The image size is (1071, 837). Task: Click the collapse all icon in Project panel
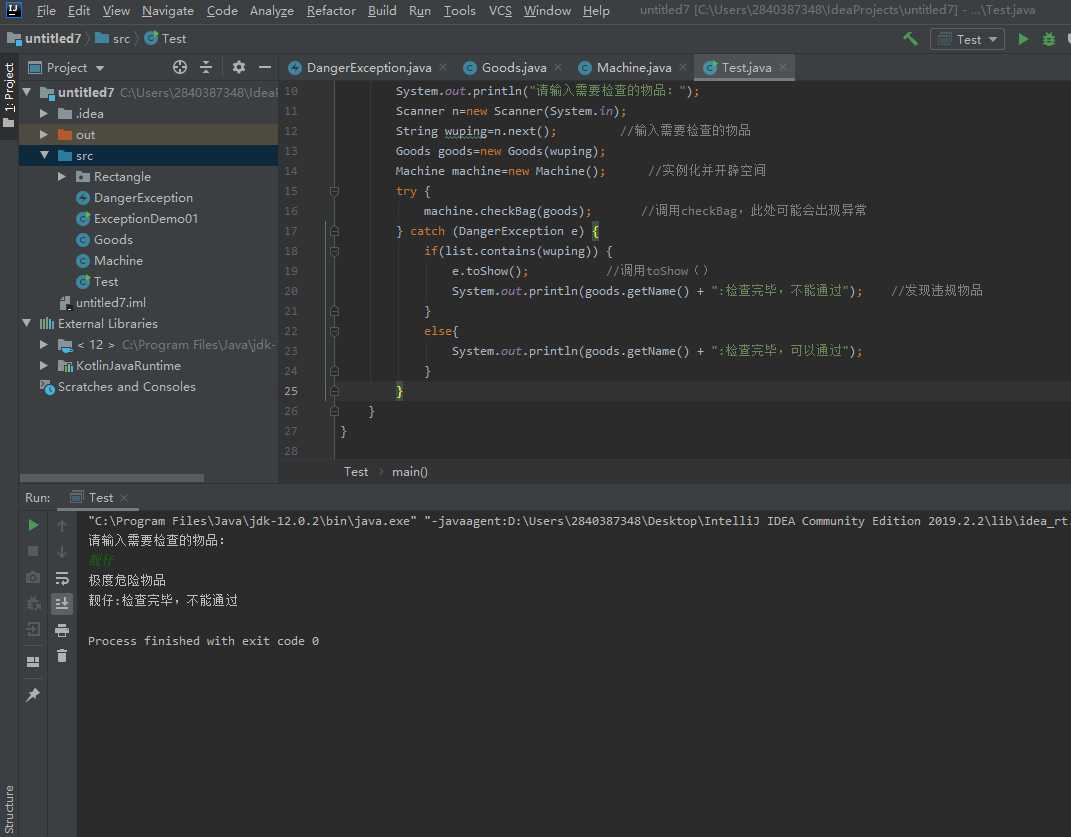(x=206, y=67)
